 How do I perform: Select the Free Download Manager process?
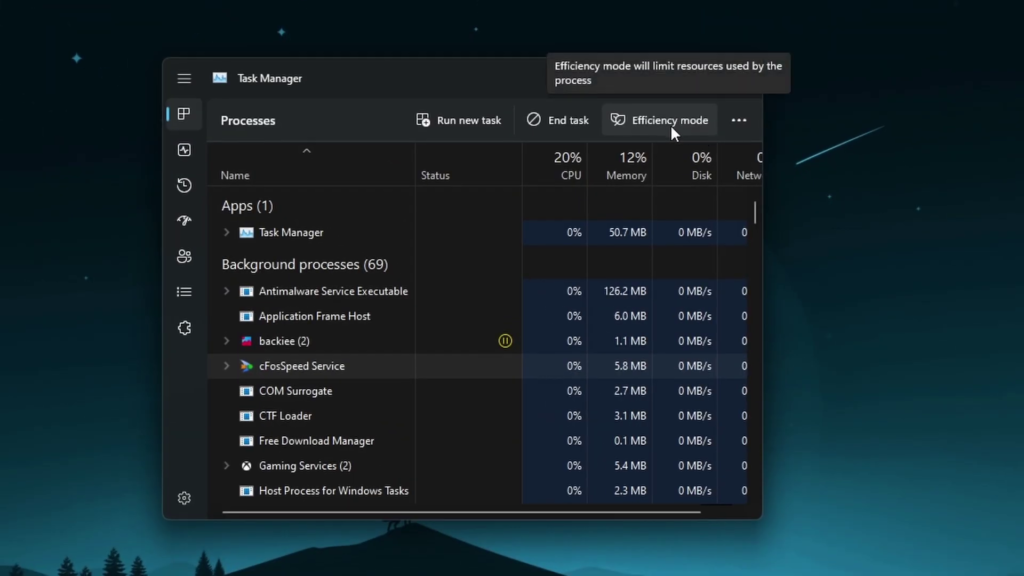[x=478, y=441]
